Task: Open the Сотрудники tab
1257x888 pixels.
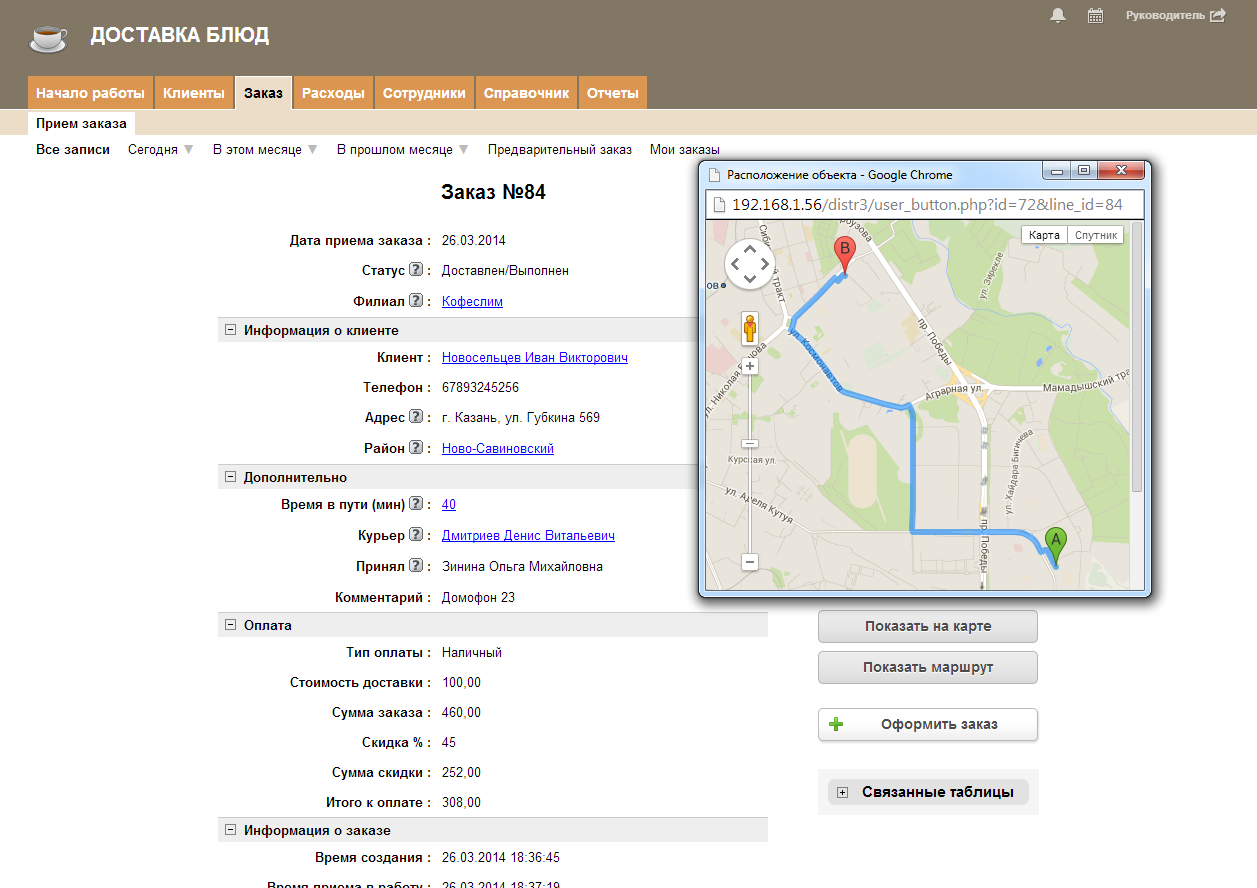Action: click(424, 93)
